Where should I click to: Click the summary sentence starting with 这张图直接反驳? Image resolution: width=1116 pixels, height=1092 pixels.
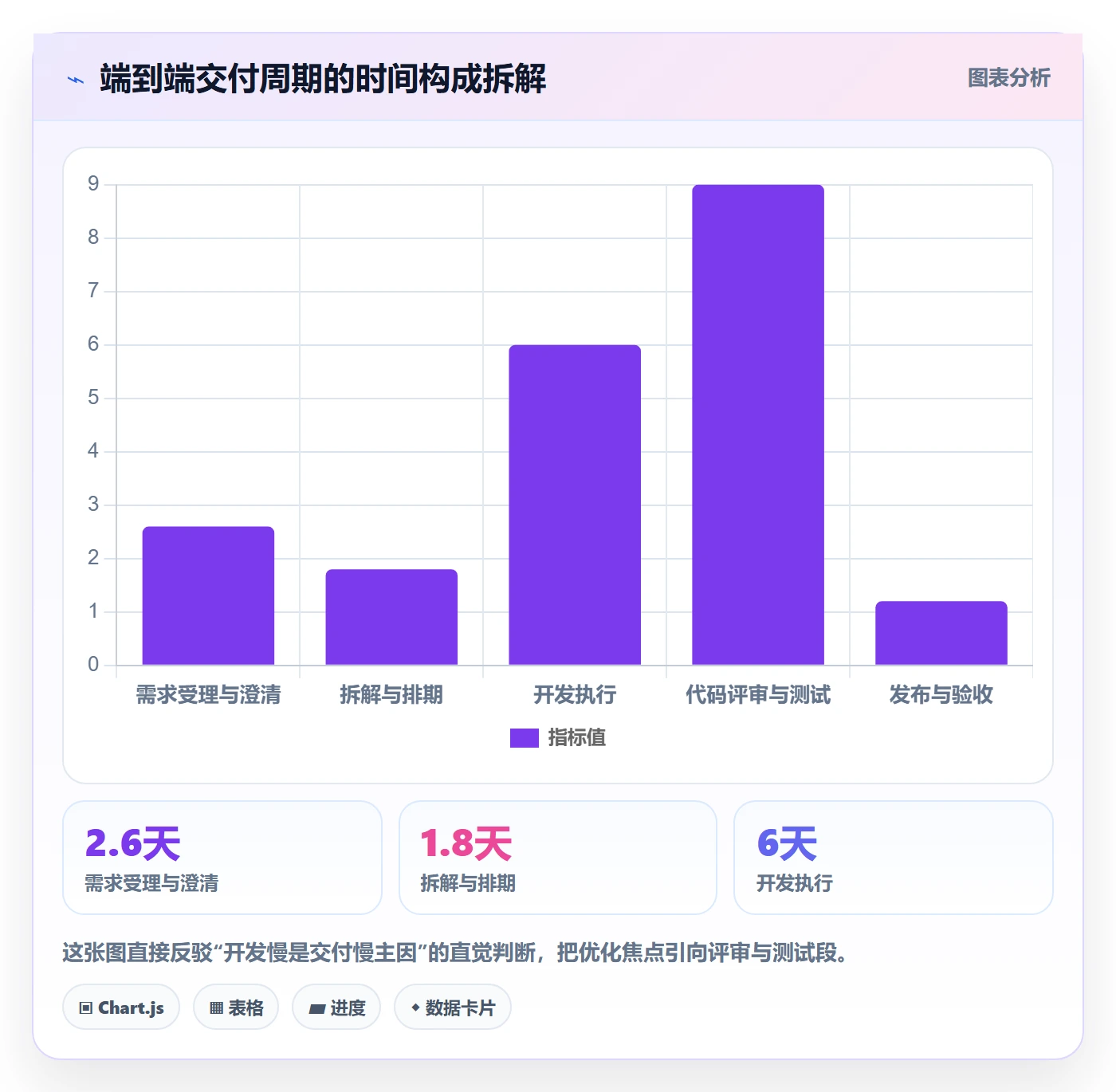tap(455, 953)
